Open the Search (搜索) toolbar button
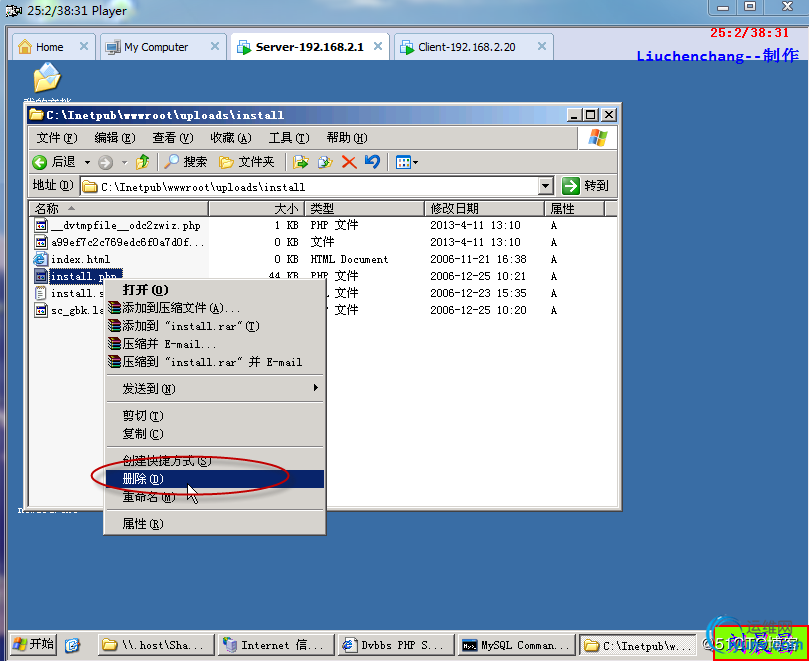 (x=186, y=162)
